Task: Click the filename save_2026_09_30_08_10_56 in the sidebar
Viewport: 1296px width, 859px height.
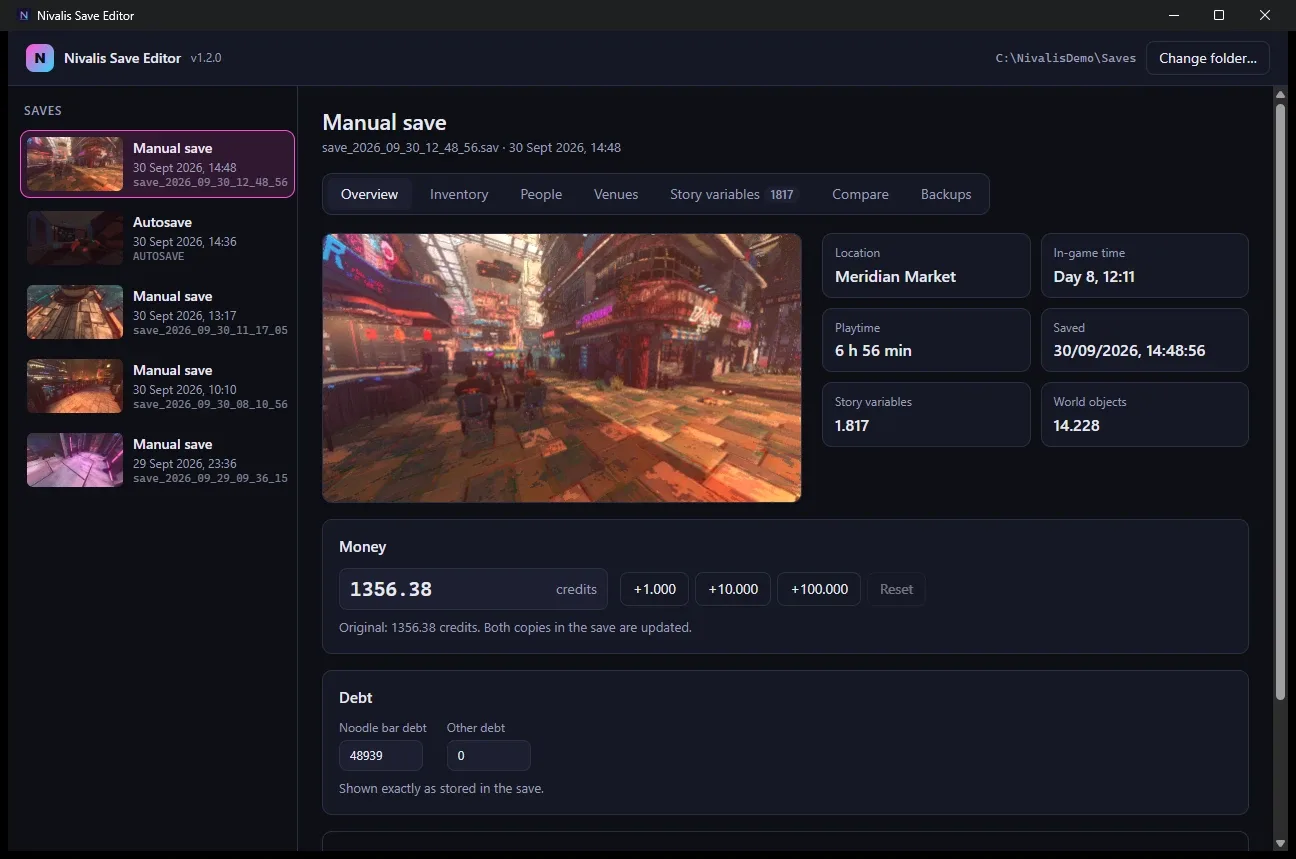Action: click(210, 404)
